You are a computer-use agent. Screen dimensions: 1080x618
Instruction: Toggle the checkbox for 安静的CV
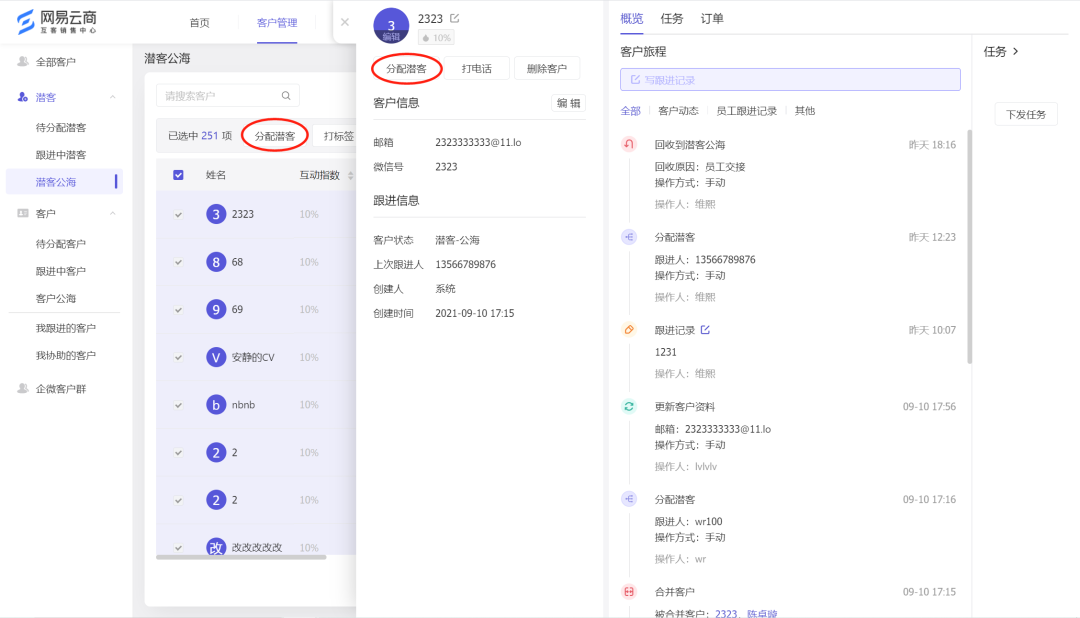[x=178, y=356]
